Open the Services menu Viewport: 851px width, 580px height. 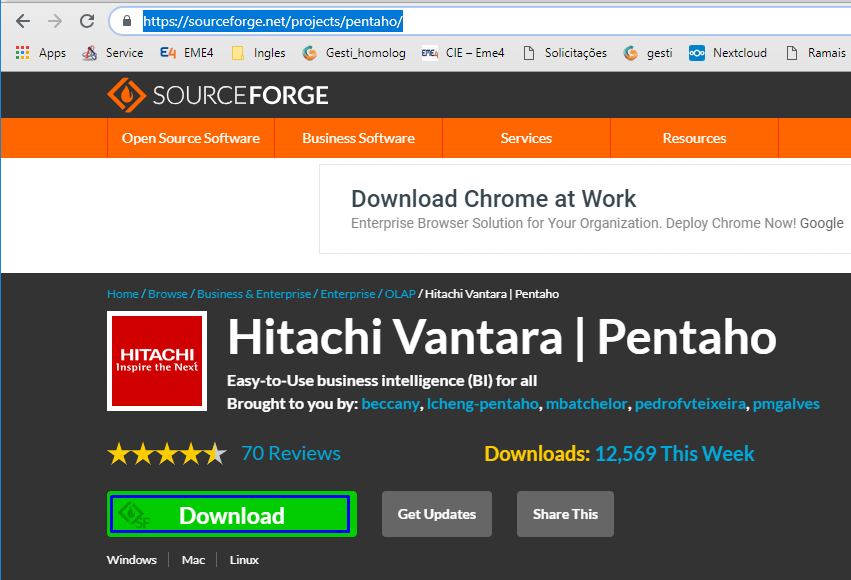526,138
